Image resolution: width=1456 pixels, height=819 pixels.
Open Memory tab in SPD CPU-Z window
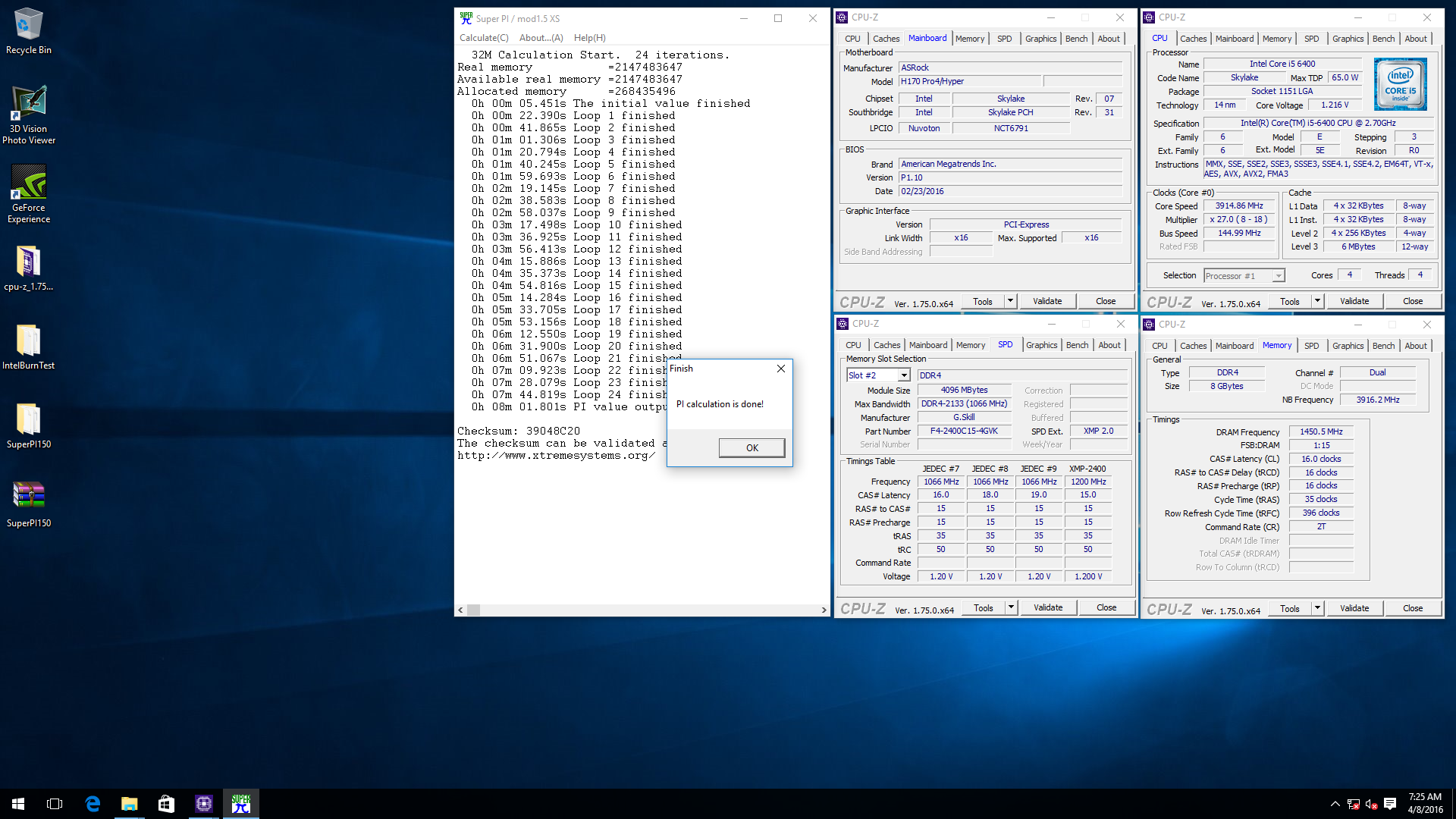pyautogui.click(x=971, y=345)
